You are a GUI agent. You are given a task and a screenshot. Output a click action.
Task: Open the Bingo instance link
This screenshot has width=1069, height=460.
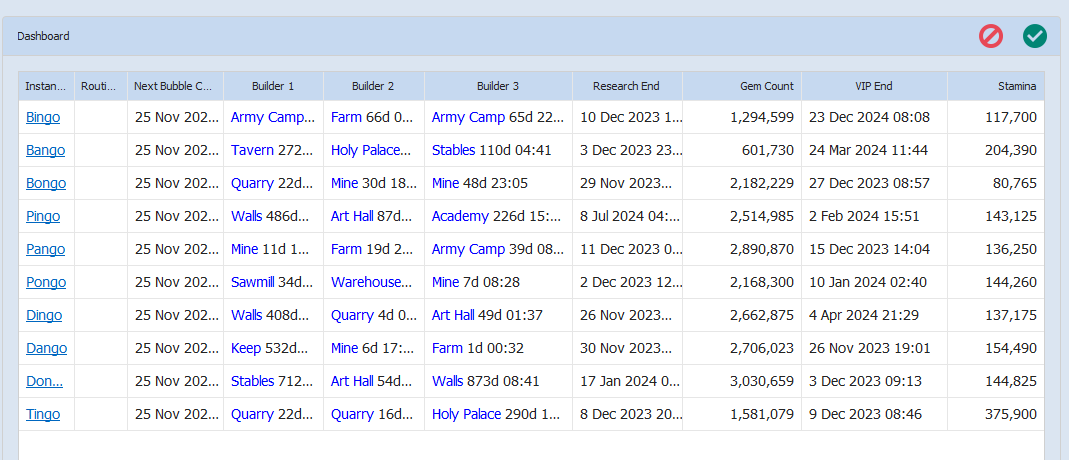coord(43,117)
